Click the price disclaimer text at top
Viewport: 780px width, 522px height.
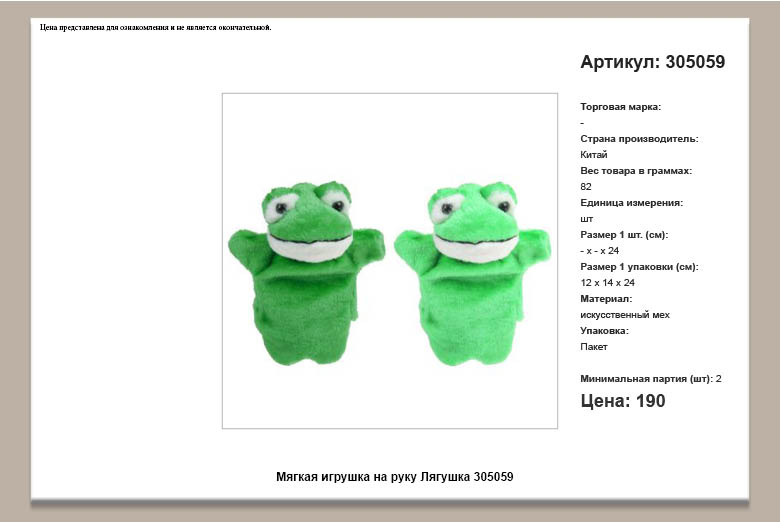coord(155,27)
